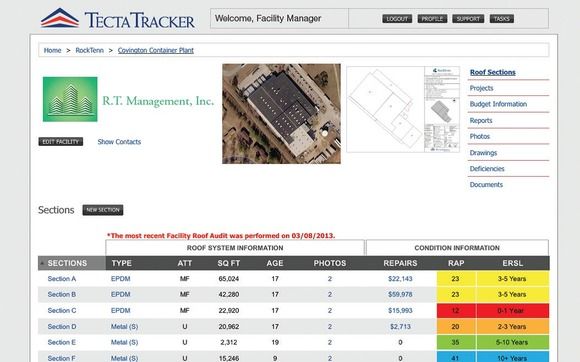Add a section with NEW SECTION button
The width and height of the screenshot is (580, 362).
point(103,210)
